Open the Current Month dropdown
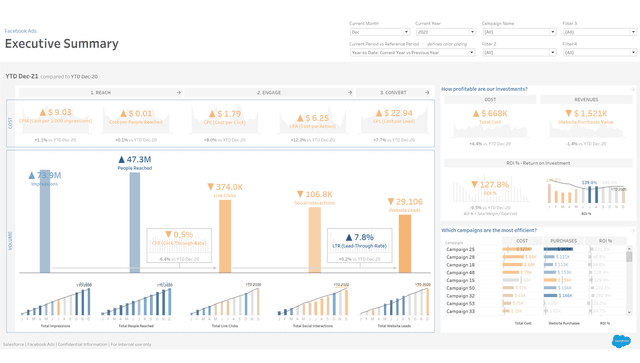Viewport: 640px width, 363px height. [x=380, y=32]
